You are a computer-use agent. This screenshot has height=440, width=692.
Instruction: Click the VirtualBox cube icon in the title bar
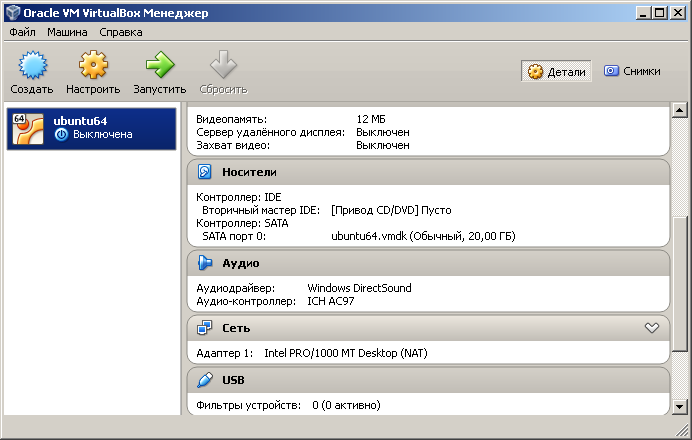(13, 12)
